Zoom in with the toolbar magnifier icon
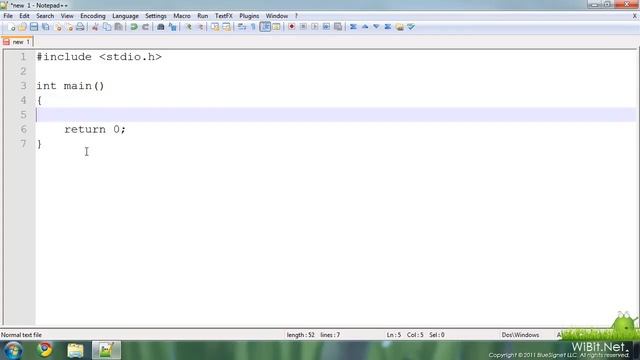Viewport: 640px width, 360px height. (188, 27)
